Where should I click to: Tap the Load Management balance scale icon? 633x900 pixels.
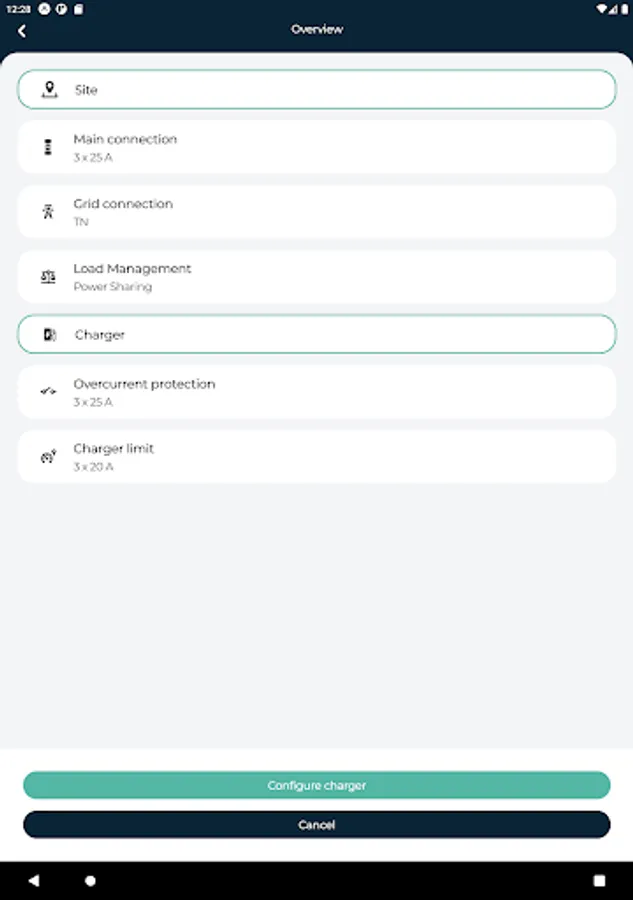[x=48, y=277]
